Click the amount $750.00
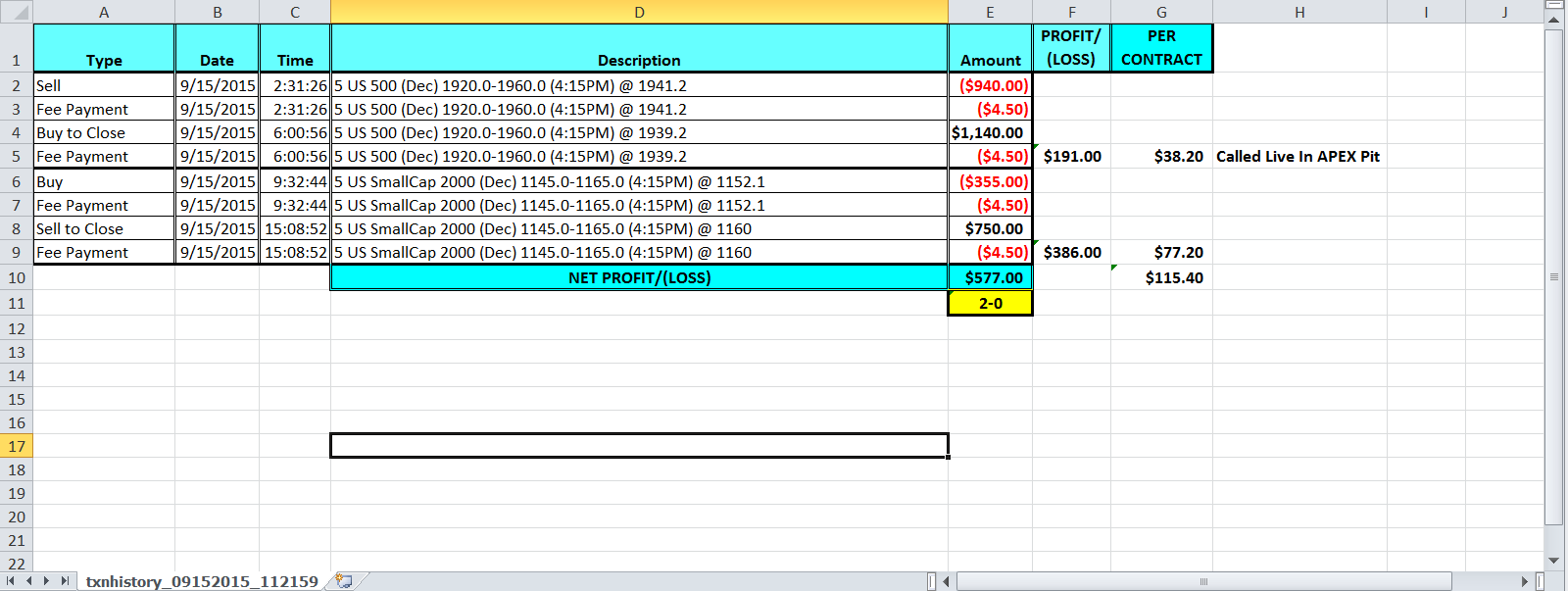The height and width of the screenshot is (591, 1568). [990, 228]
